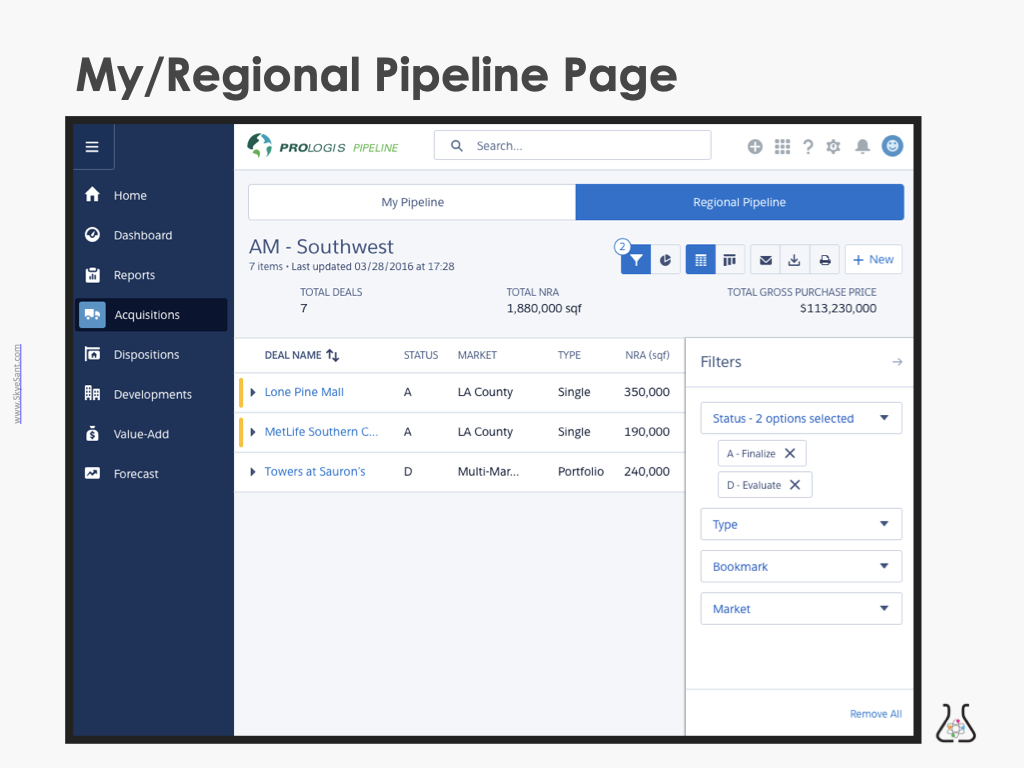Click the 240,000 NRA value

coord(647,472)
